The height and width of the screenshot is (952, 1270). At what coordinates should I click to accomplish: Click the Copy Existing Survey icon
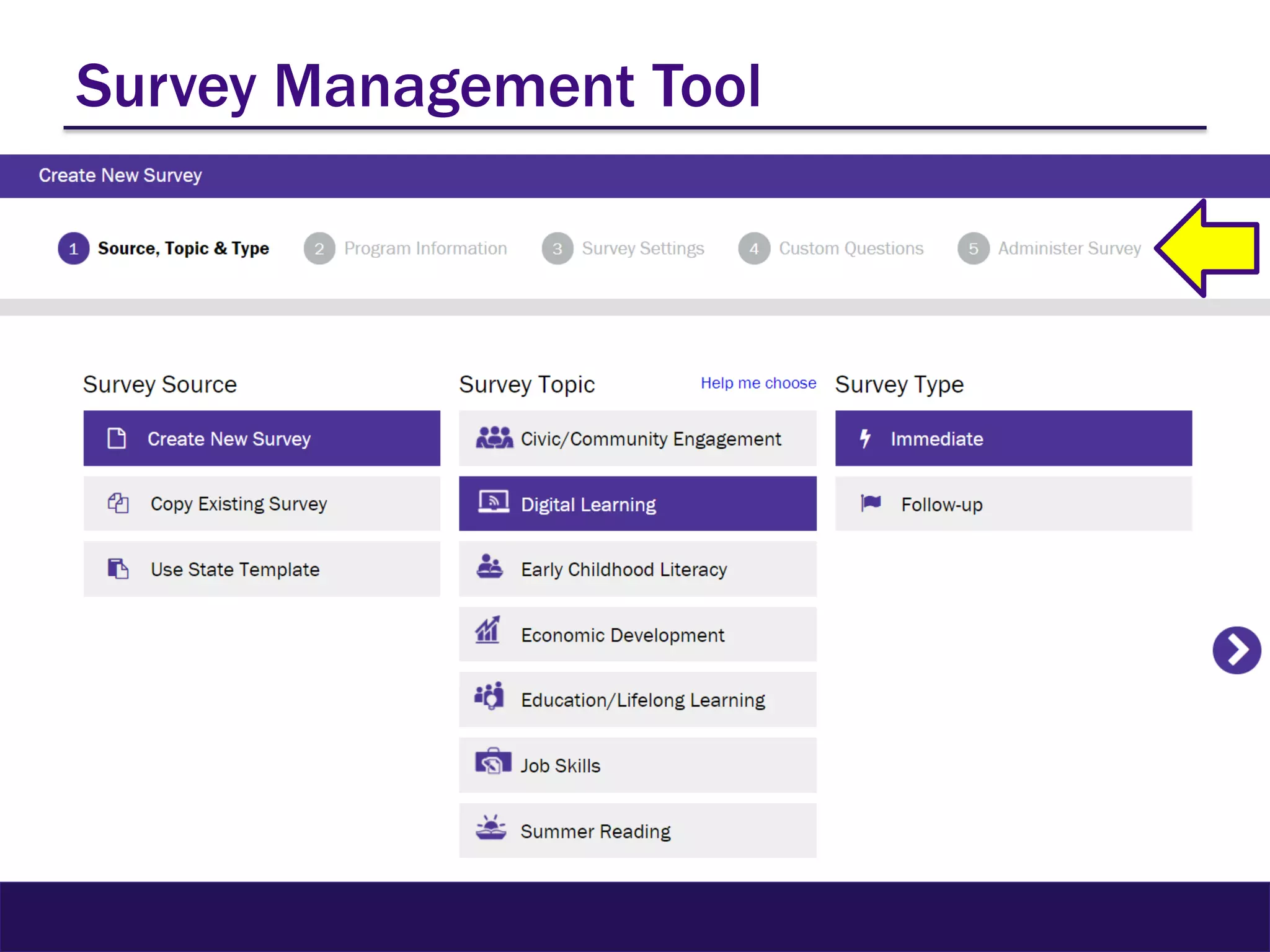(118, 503)
